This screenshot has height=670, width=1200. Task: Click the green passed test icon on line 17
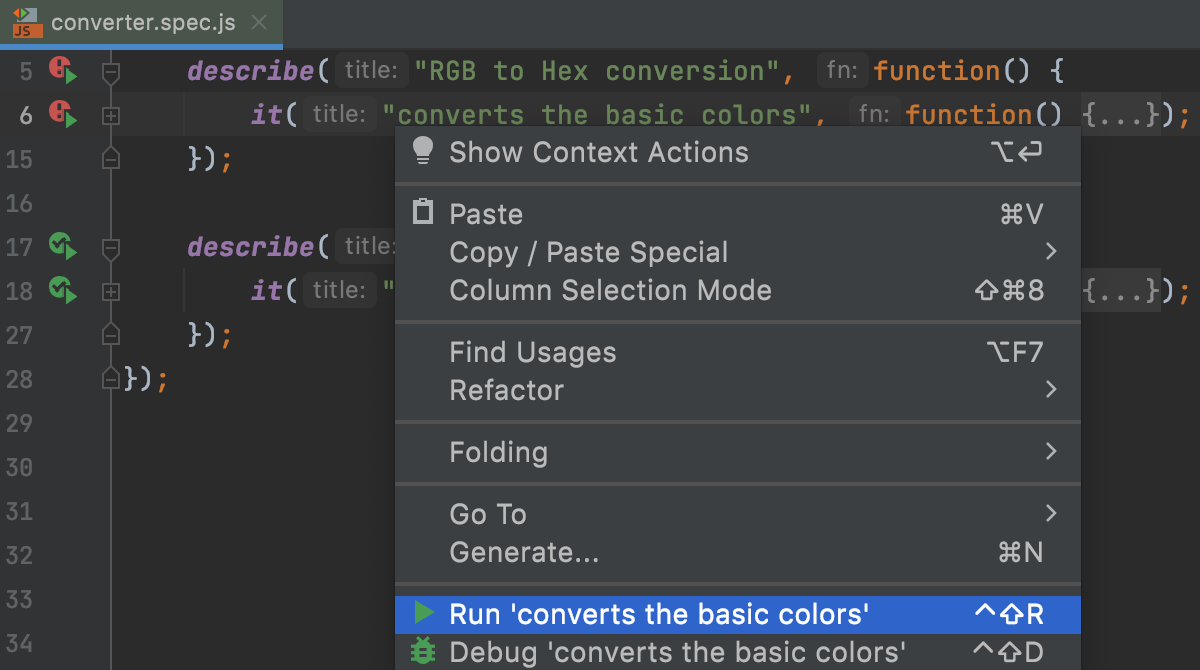pyautogui.click(x=59, y=245)
